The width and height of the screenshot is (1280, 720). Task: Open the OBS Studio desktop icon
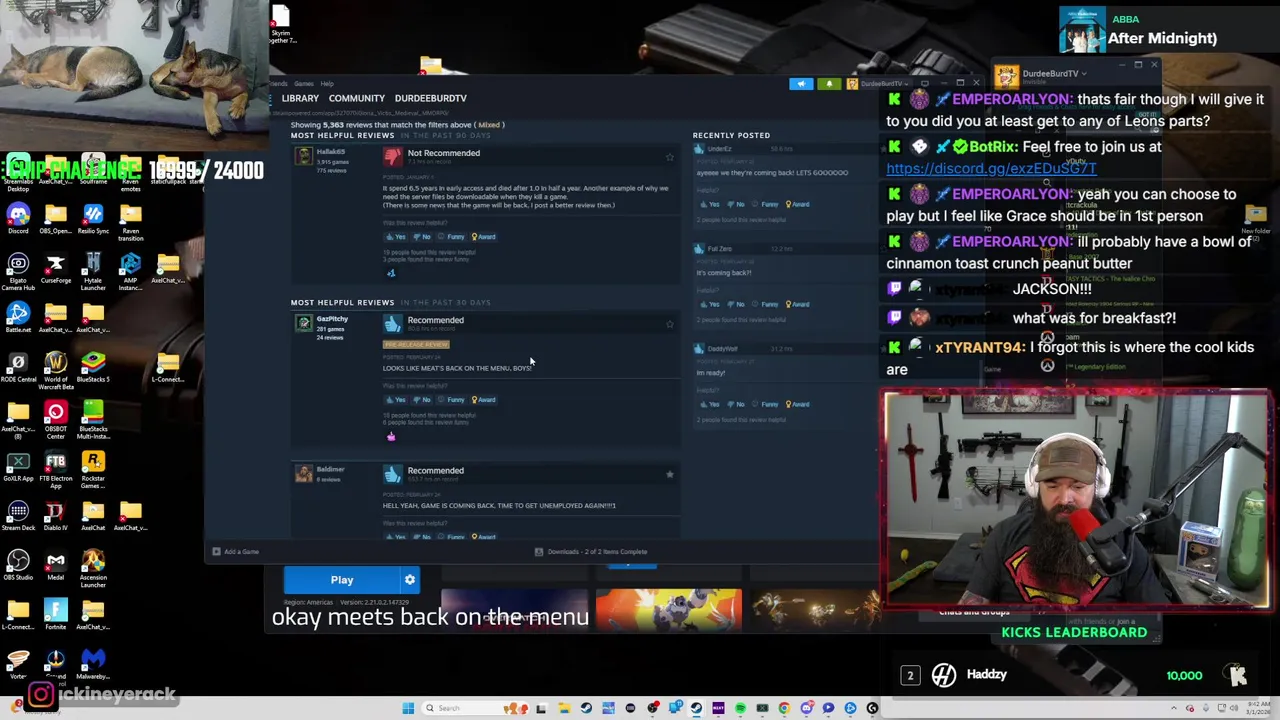tap(18, 566)
